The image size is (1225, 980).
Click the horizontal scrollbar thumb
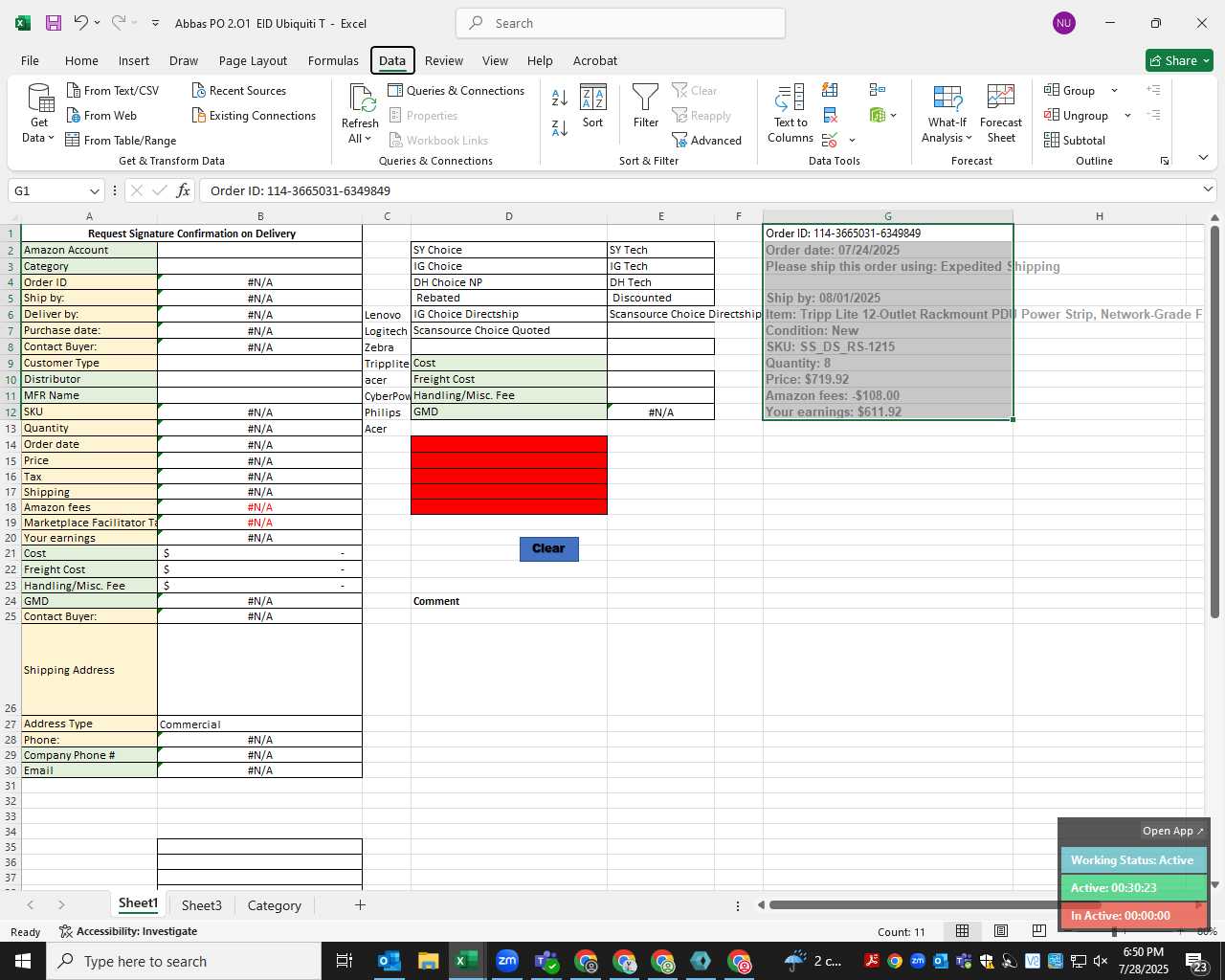point(934,904)
